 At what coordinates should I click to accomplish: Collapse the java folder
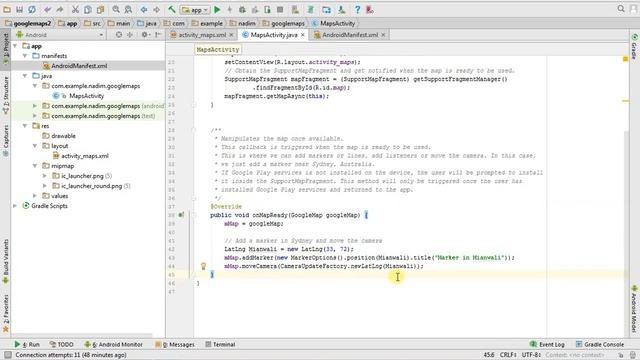(x=25, y=76)
